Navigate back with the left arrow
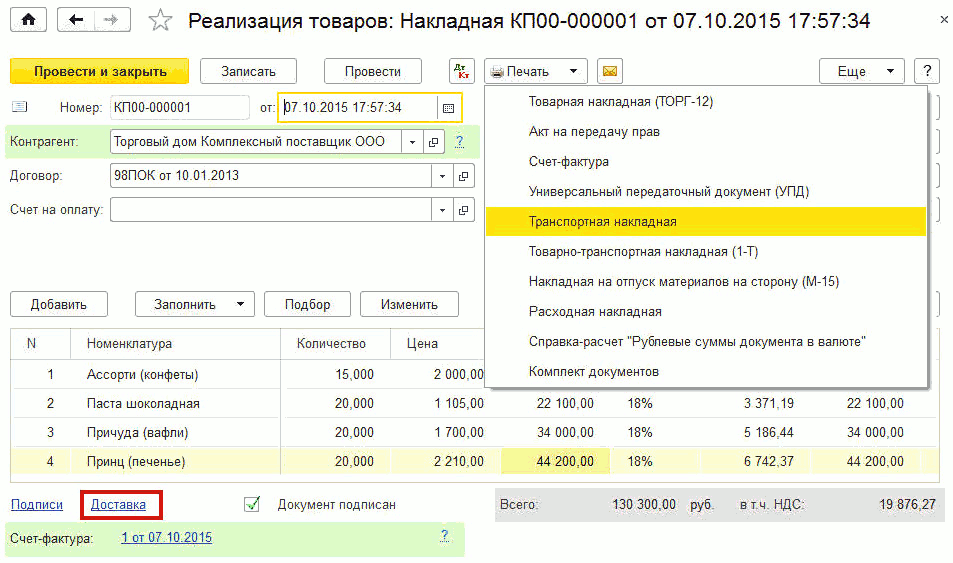 (x=76, y=20)
